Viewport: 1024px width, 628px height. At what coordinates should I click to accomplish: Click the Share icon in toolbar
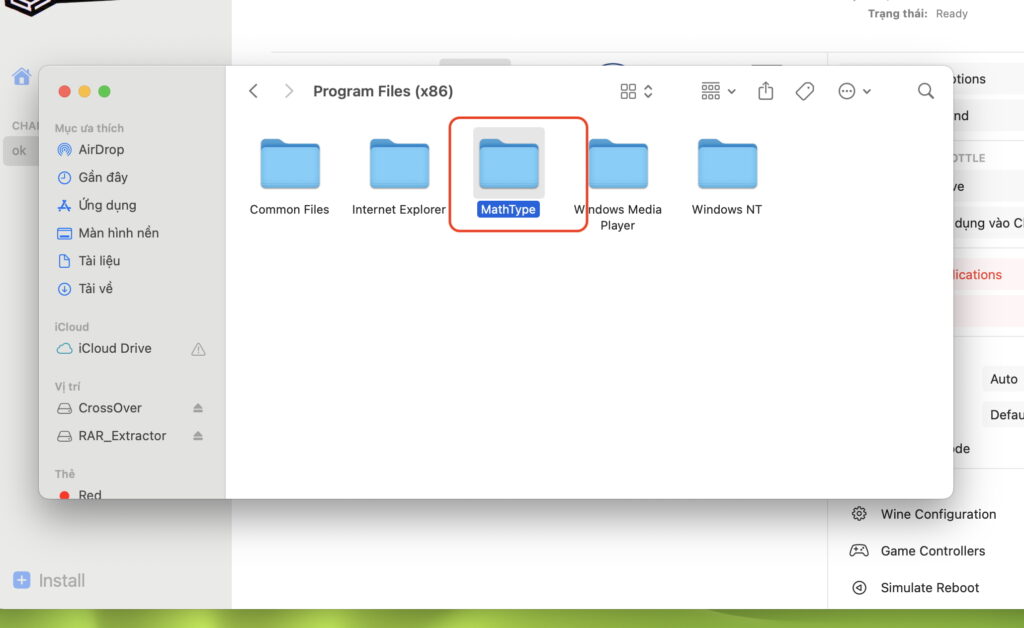pos(766,91)
